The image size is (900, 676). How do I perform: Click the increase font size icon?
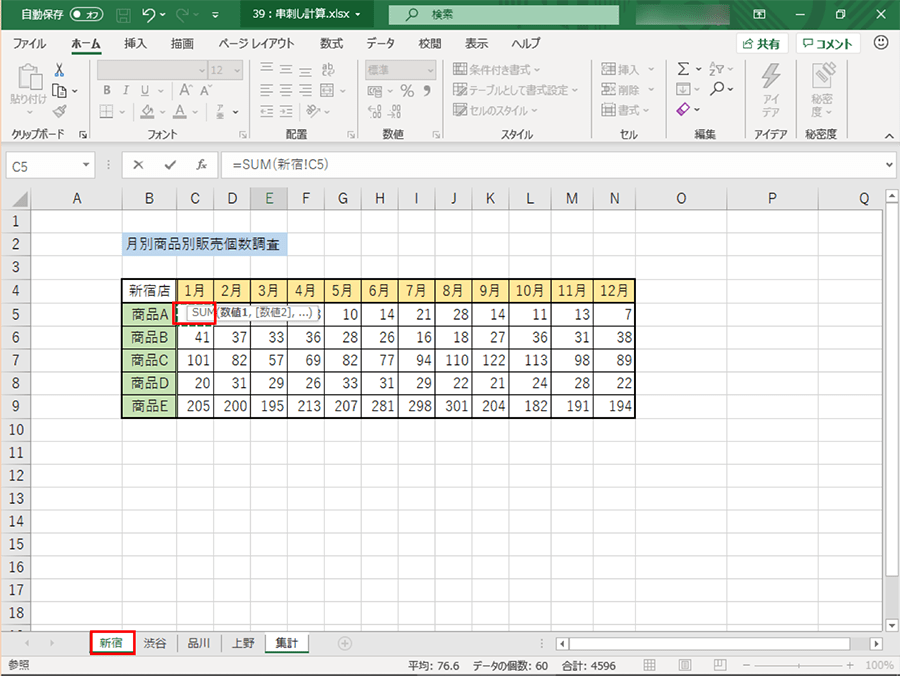(x=185, y=90)
